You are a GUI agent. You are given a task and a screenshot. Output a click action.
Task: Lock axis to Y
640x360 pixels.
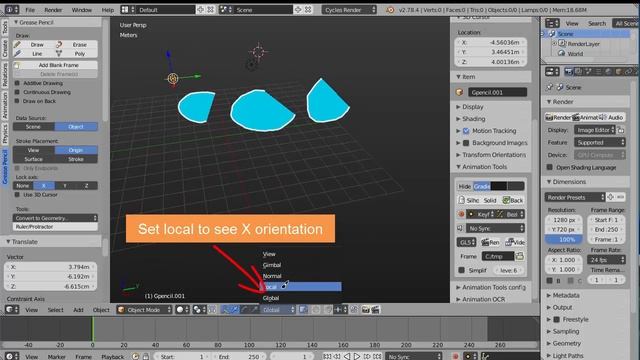point(65,185)
